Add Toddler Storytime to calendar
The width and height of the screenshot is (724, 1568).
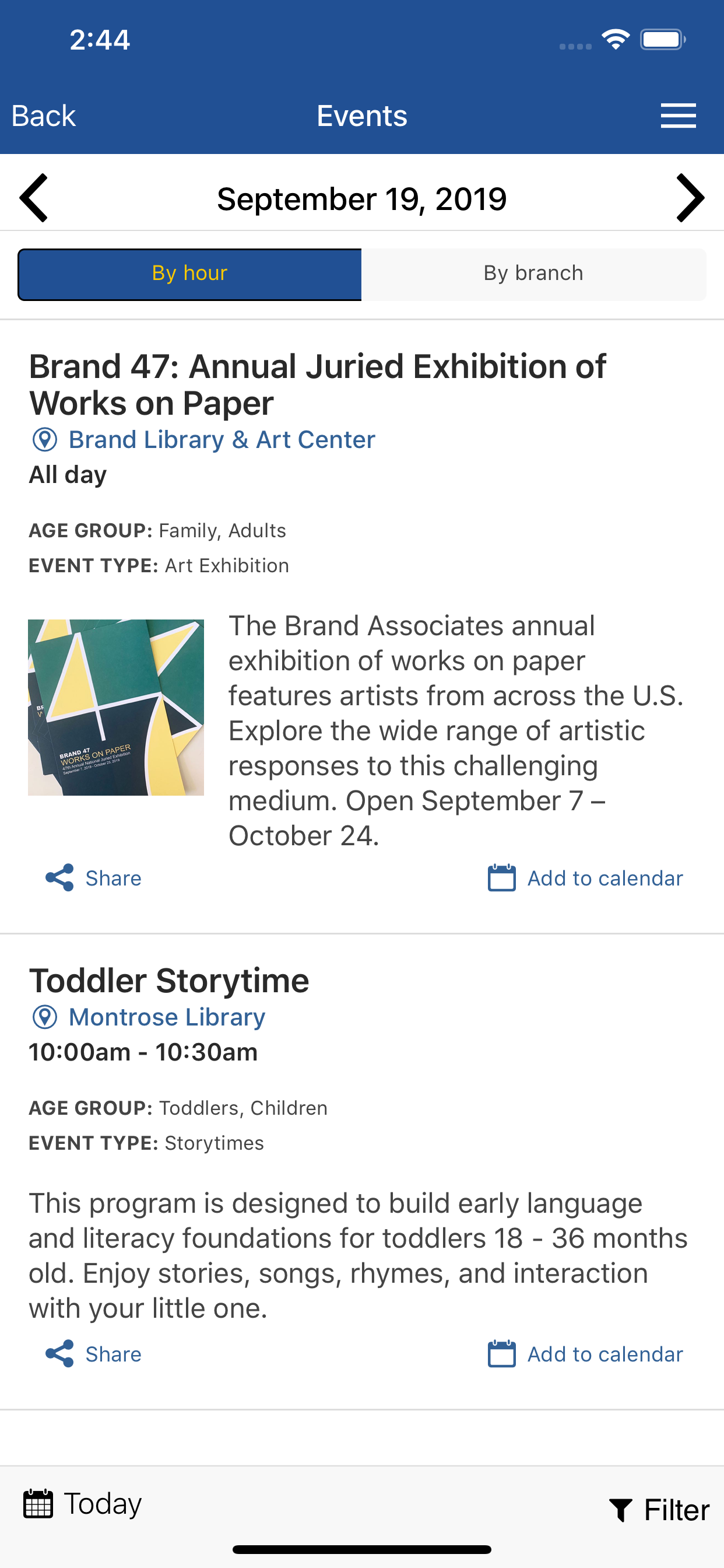tap(604, 1354)
